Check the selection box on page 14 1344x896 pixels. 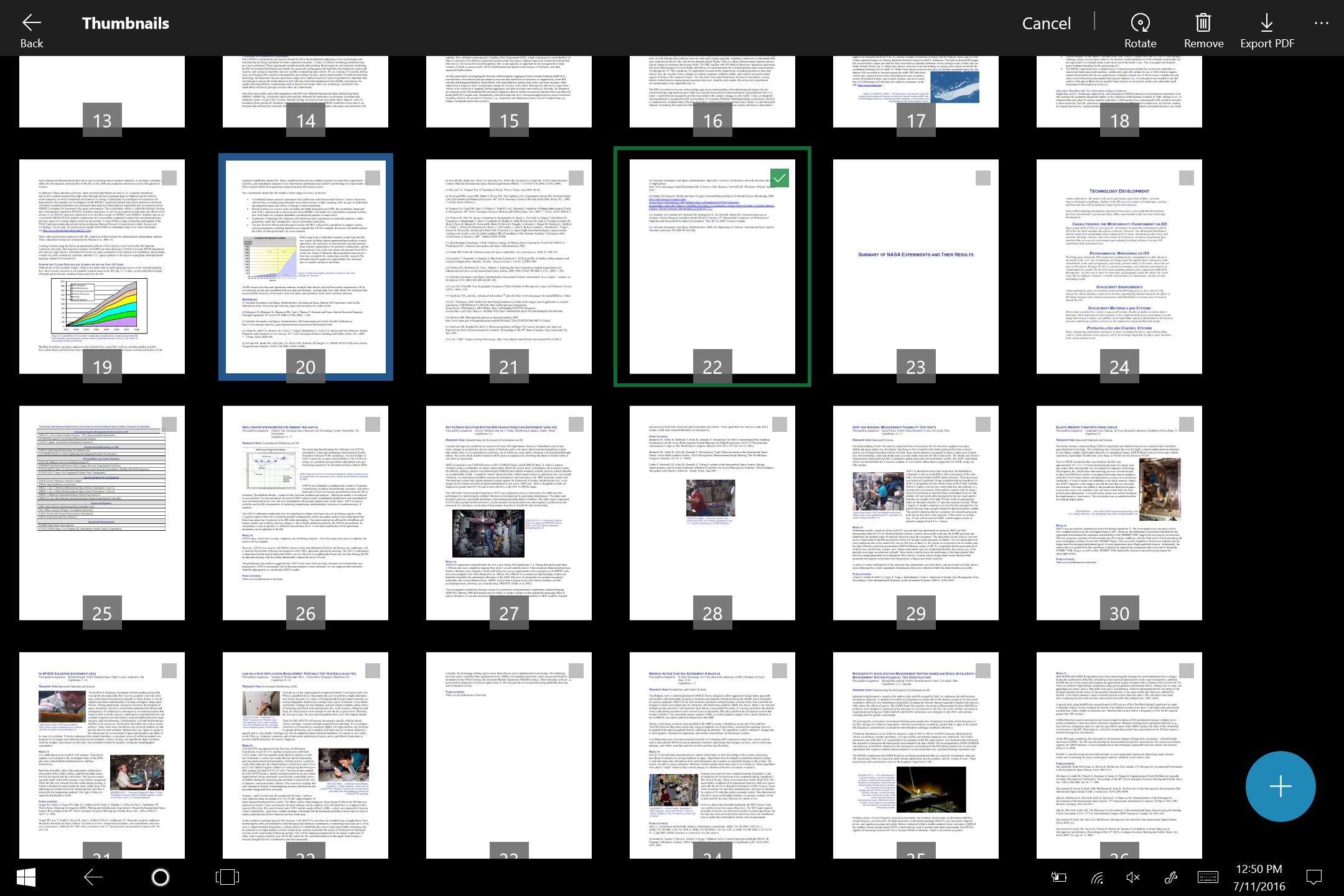coord(373,59)
